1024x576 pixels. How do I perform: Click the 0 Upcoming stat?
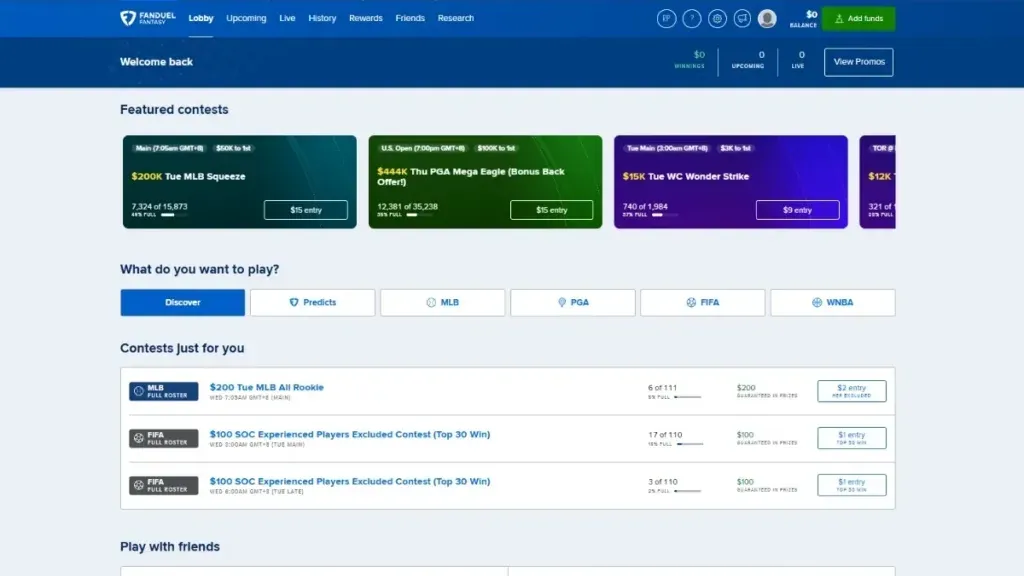[748, 59]
